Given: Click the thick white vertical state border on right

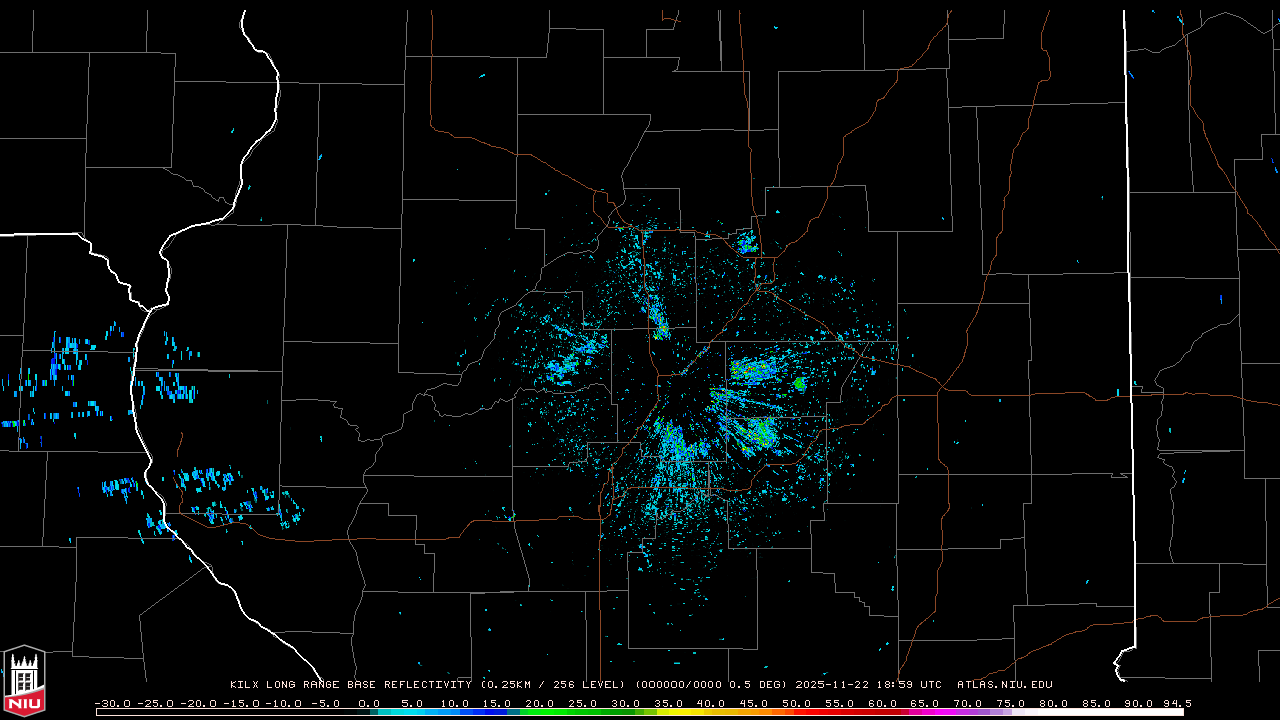Looking at the screenshot, I should (x=1127, y=300).
